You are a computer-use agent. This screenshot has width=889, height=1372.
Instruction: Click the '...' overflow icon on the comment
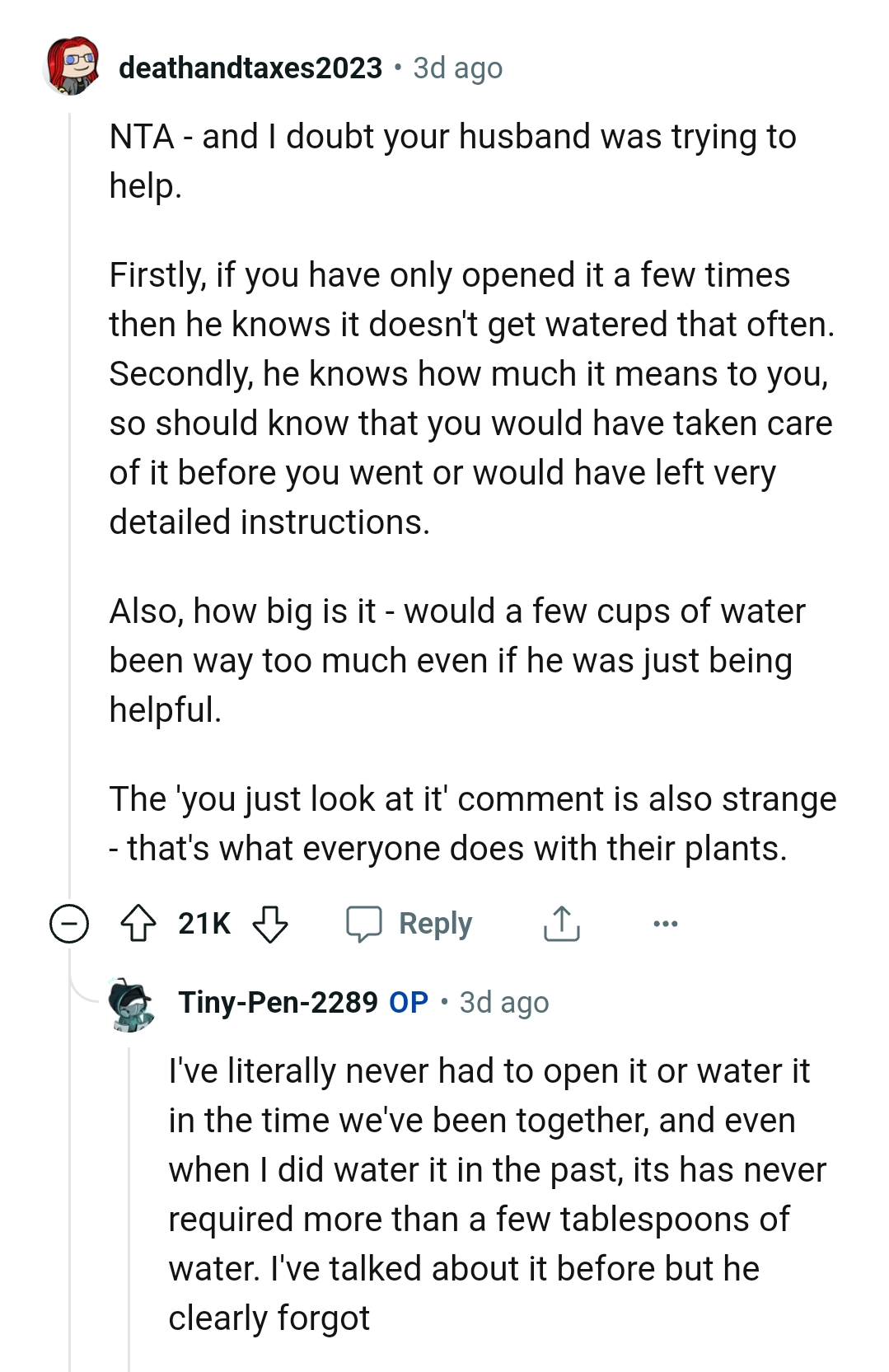click(x=664, y=924)
